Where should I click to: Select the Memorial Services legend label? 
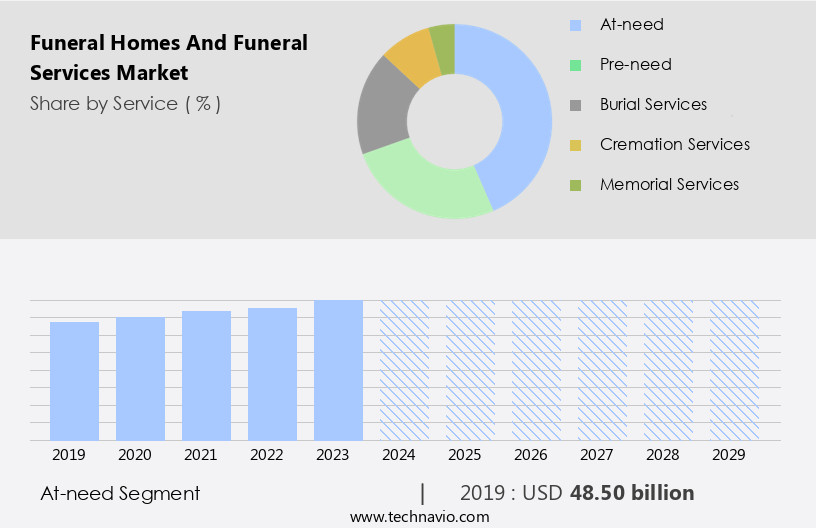[x=669, y=185]
